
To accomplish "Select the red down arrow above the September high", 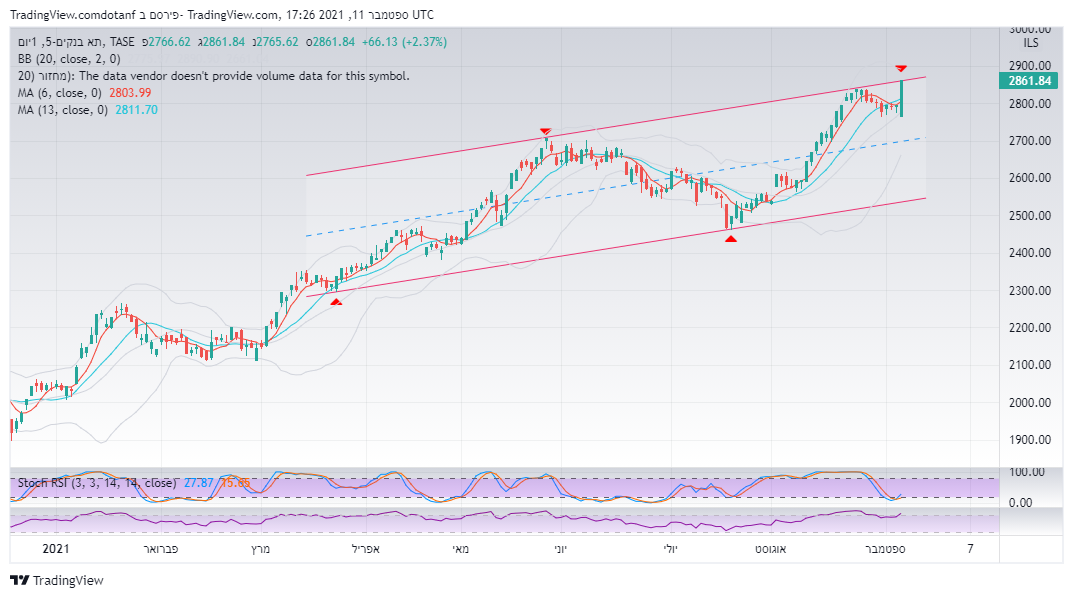I will click(x=901, y=68).
